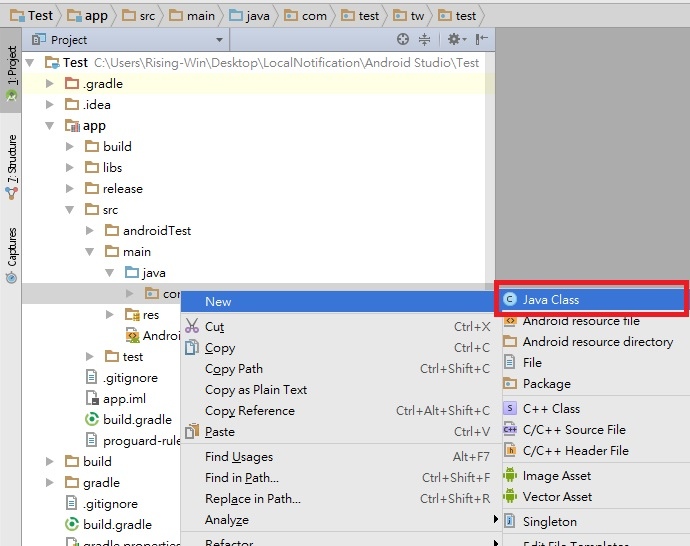The image size is (690, 546).
Task: Expand the .gradle folder arrow
Action: [50, 84]
